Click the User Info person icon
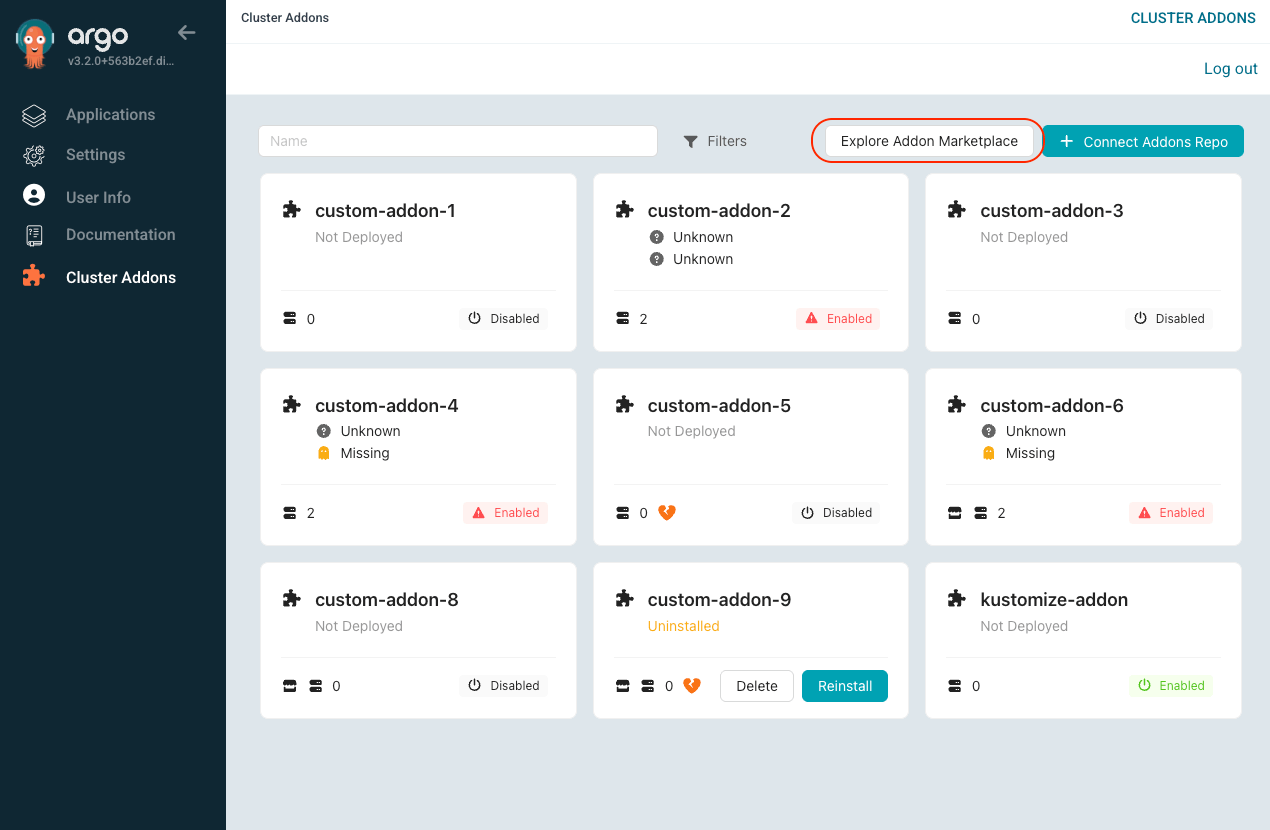Screen dimensions: 1270x830 coord(33,196)
